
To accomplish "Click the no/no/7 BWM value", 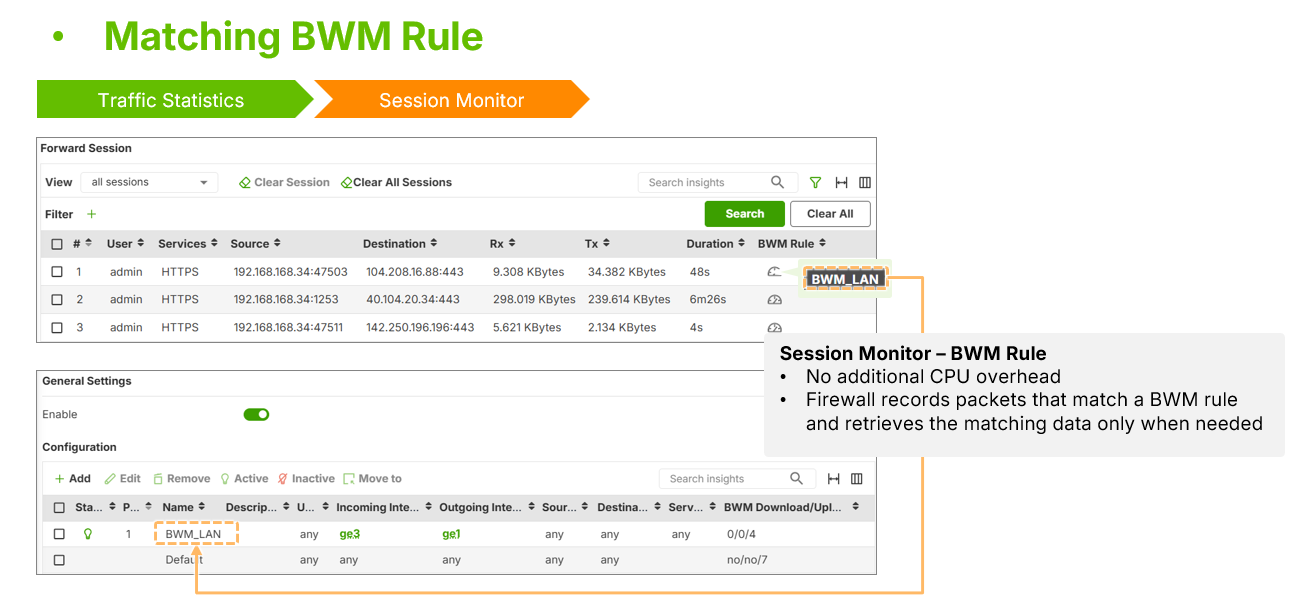I will click(748, 561).
